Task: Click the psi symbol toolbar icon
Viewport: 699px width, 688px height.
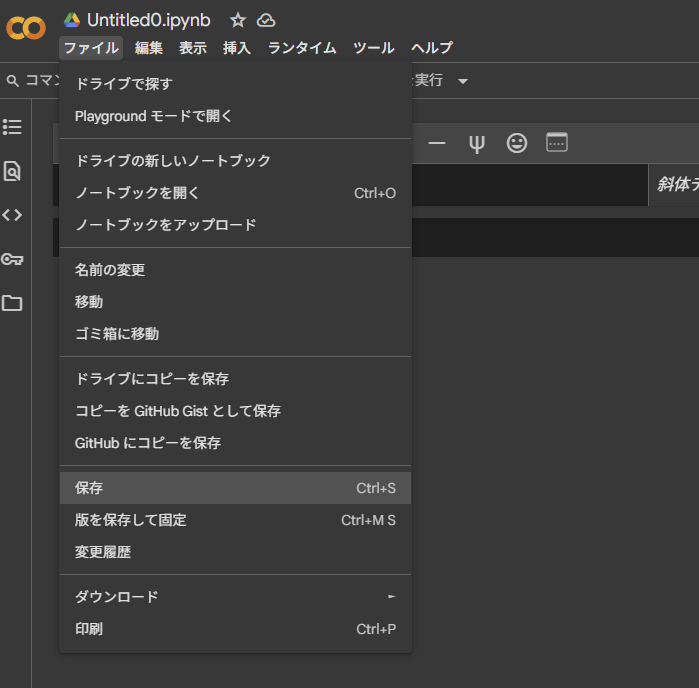Action: click(x=477, y=143)
